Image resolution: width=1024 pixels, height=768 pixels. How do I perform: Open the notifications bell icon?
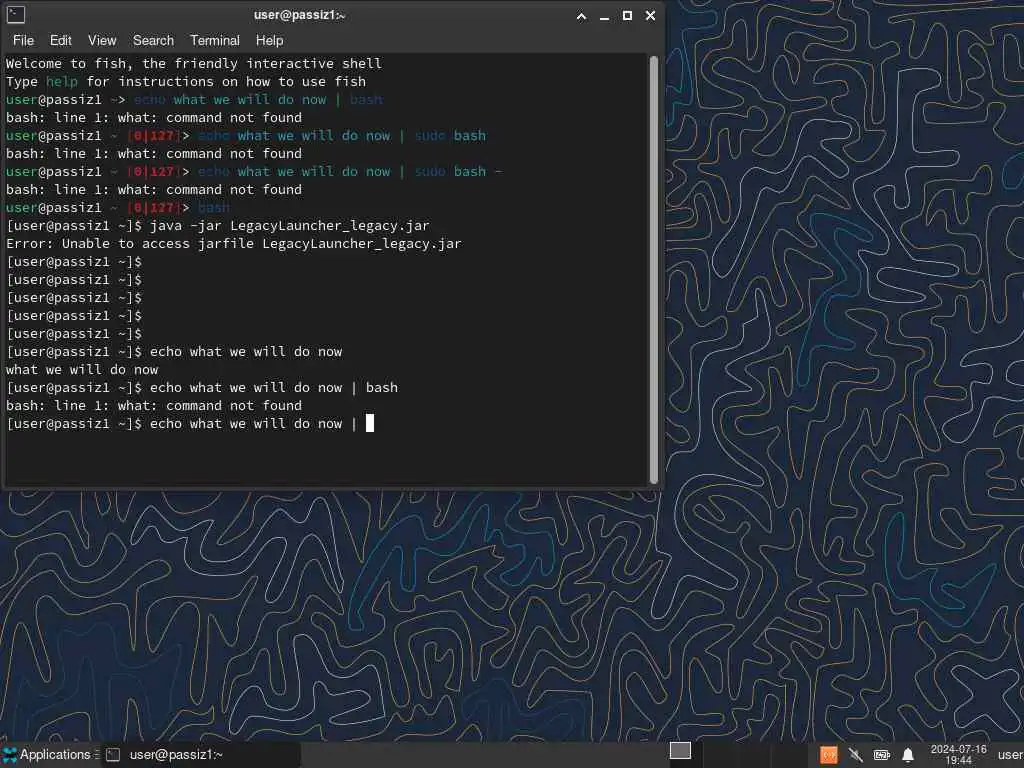pos(908,756)
